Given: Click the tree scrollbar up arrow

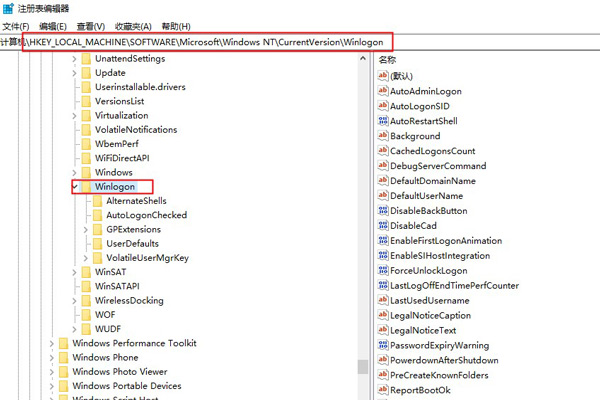Looking at the screenshot, I should [x=363, y=58].
